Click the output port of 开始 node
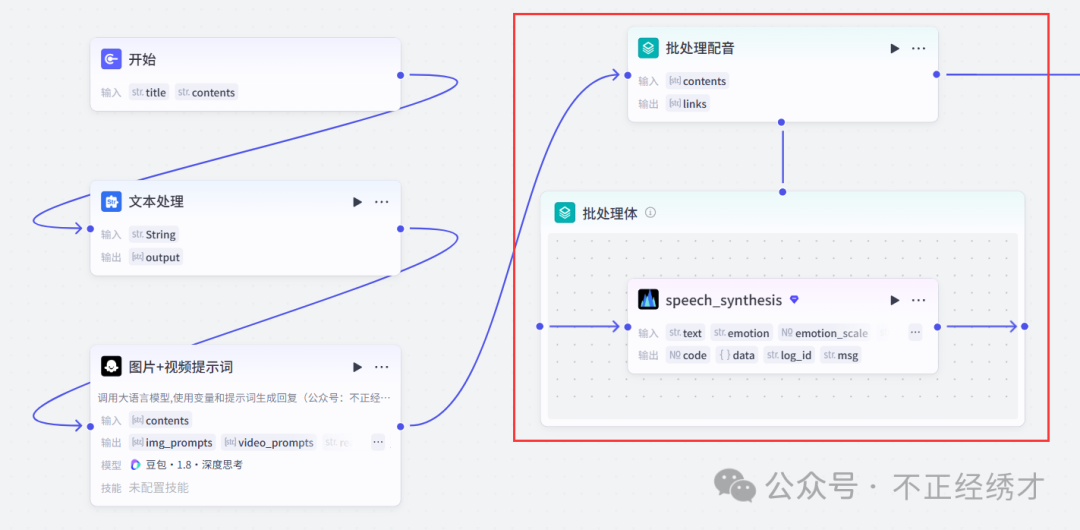Image resolution: width=1080 pixels, height=530 pixels. click(400, 74)
